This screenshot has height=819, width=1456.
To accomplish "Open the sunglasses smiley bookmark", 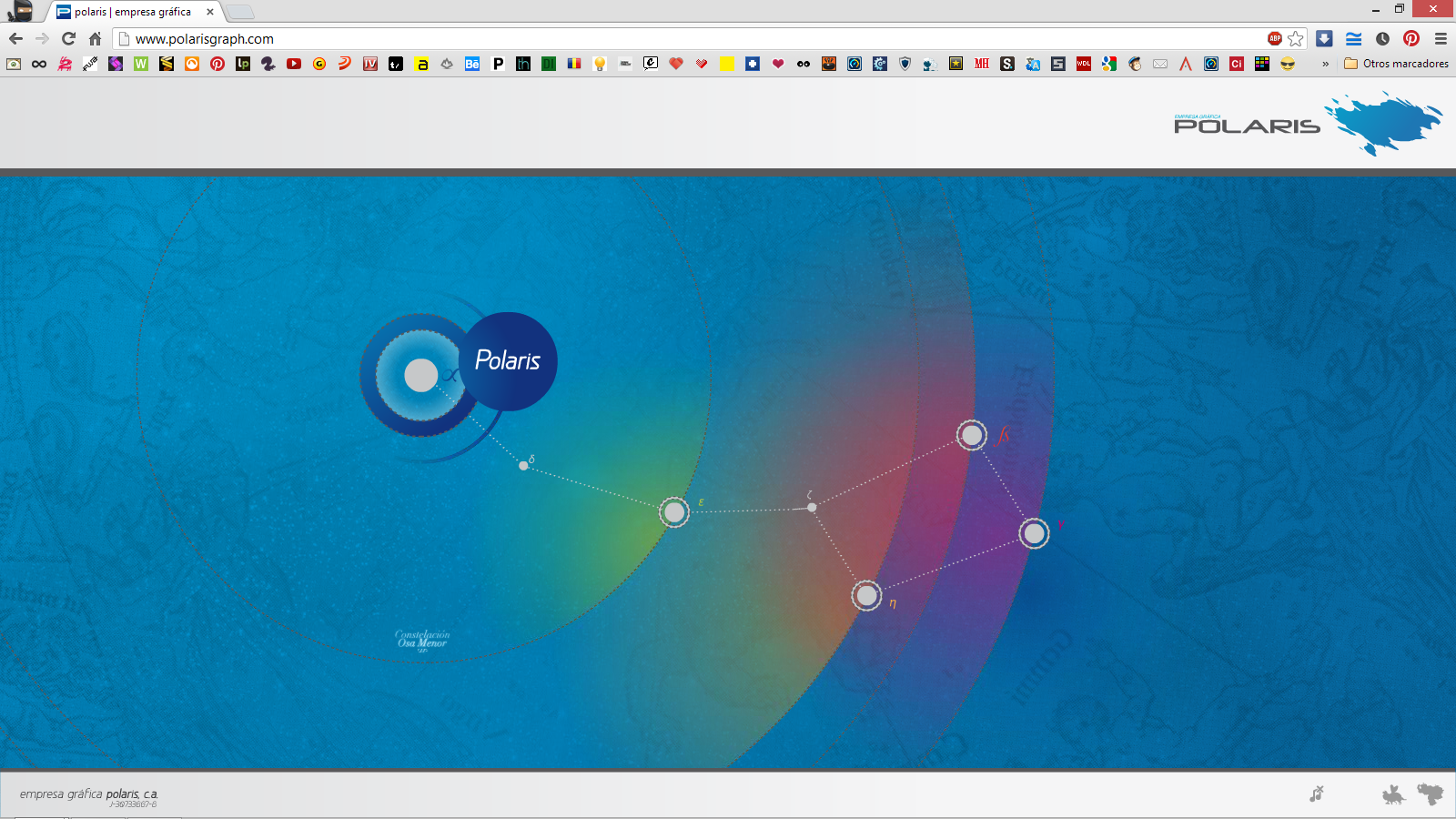I will pyautogui.click(x=1288, y=64).
